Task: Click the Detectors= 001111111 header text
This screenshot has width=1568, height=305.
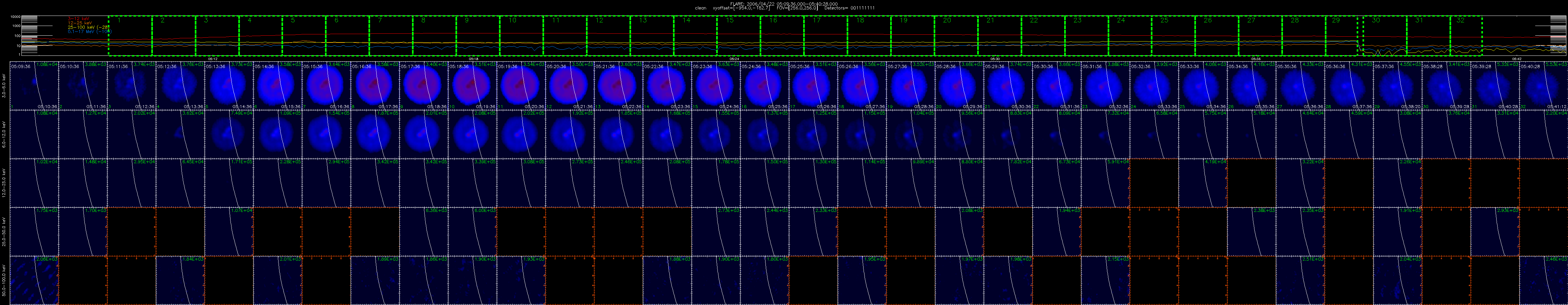Action: (x=850, y=8)
